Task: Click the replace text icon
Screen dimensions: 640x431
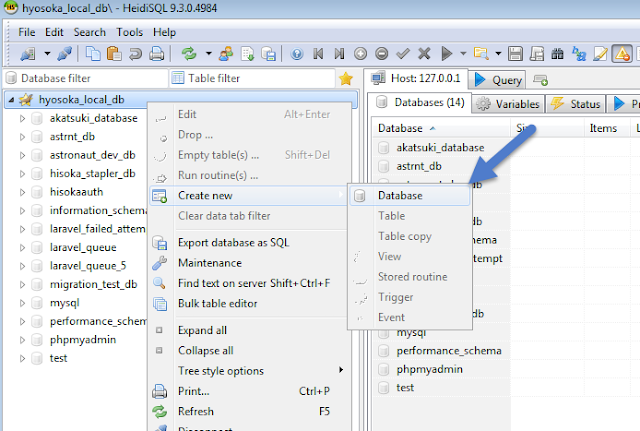Action: pyautogui.click(x=579, y=54)
